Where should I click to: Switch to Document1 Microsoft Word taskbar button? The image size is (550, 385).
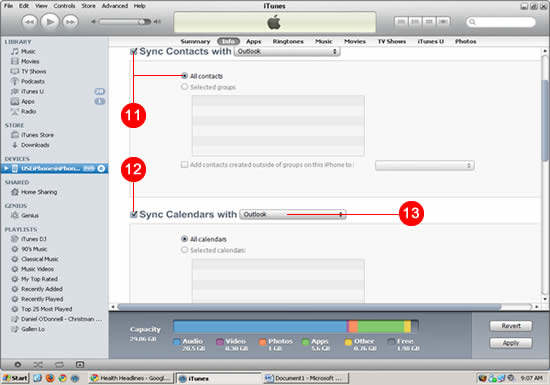[x=306, y=378]
